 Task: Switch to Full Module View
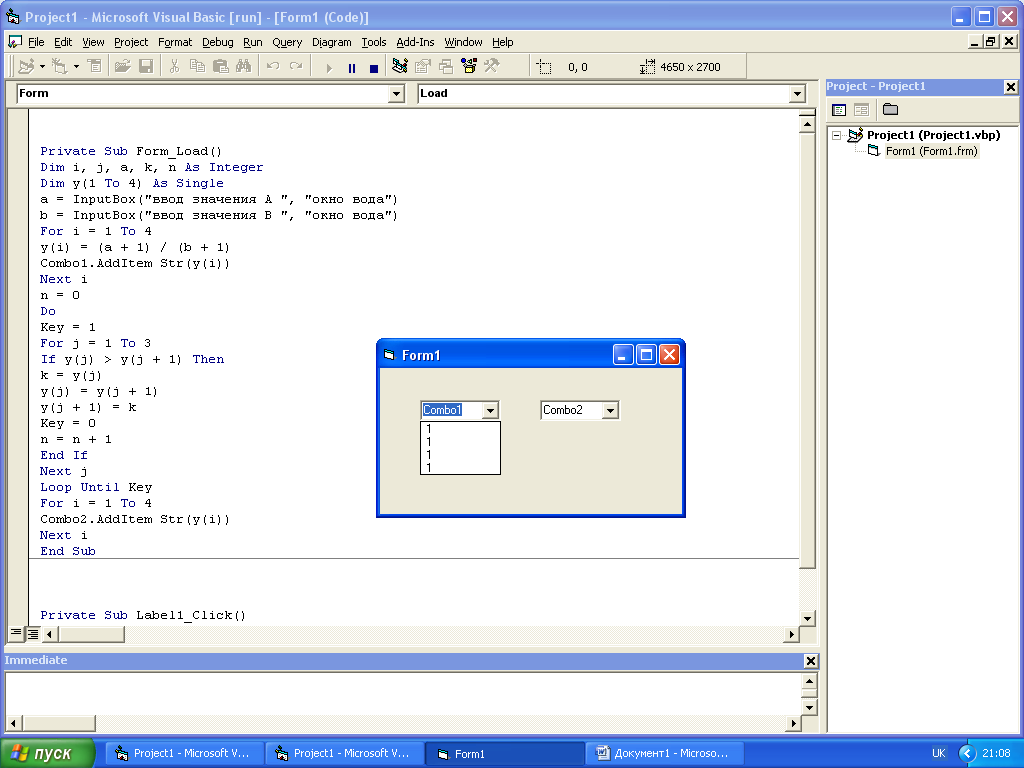click(x=32, y=633)
